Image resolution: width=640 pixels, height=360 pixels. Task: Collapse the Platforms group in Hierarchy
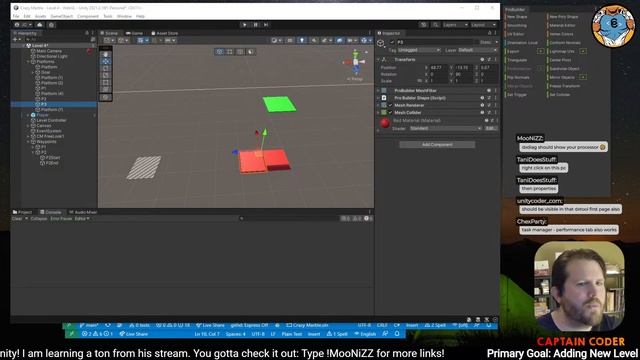[29, 62]
